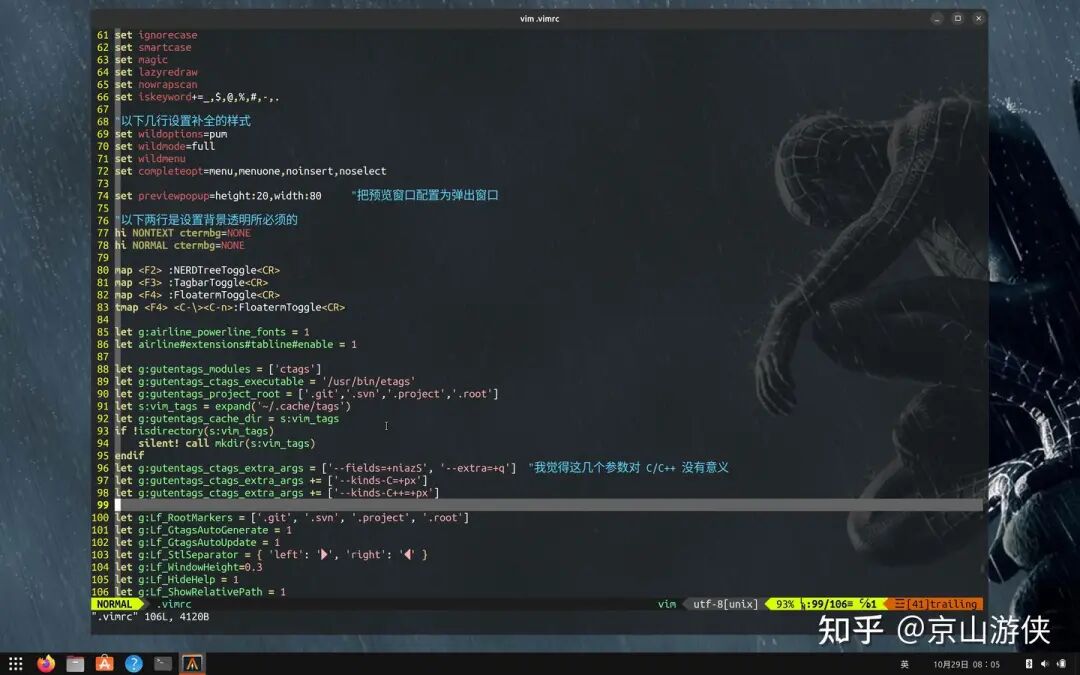Click 'hi NORMAL ctermbg=NONE' line
Image resolution: width=1080 pixels, height=675 pixels.
pyautogui.click(x=180, y=246)
